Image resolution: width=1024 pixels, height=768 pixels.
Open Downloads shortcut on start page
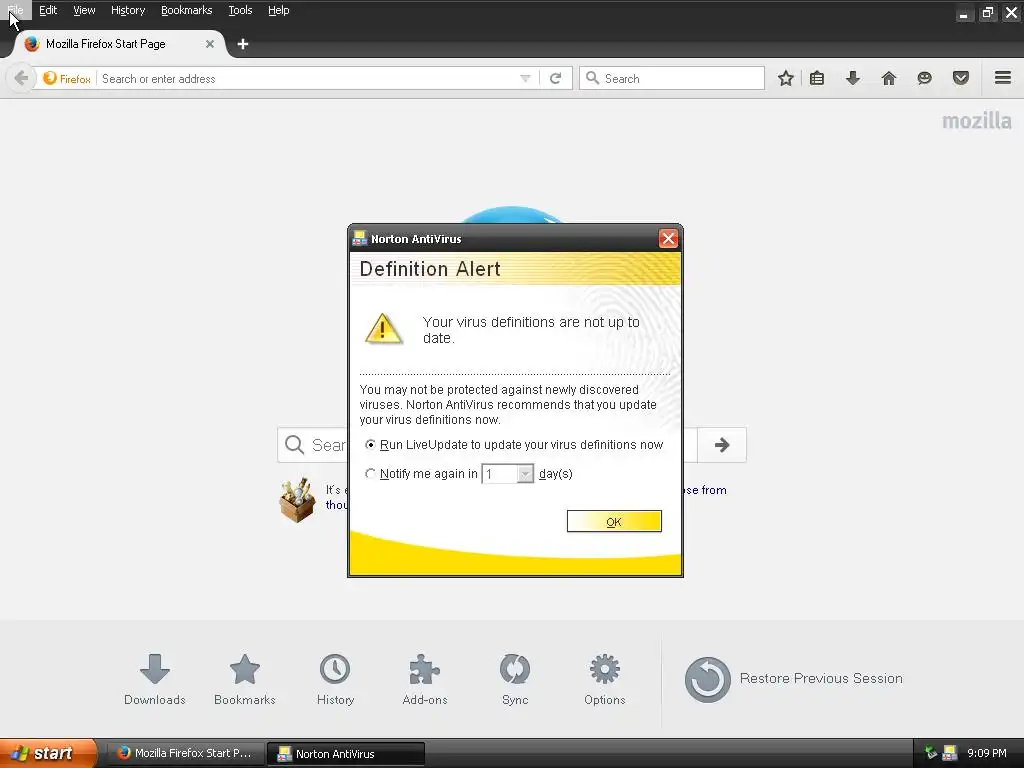point(155,680)
